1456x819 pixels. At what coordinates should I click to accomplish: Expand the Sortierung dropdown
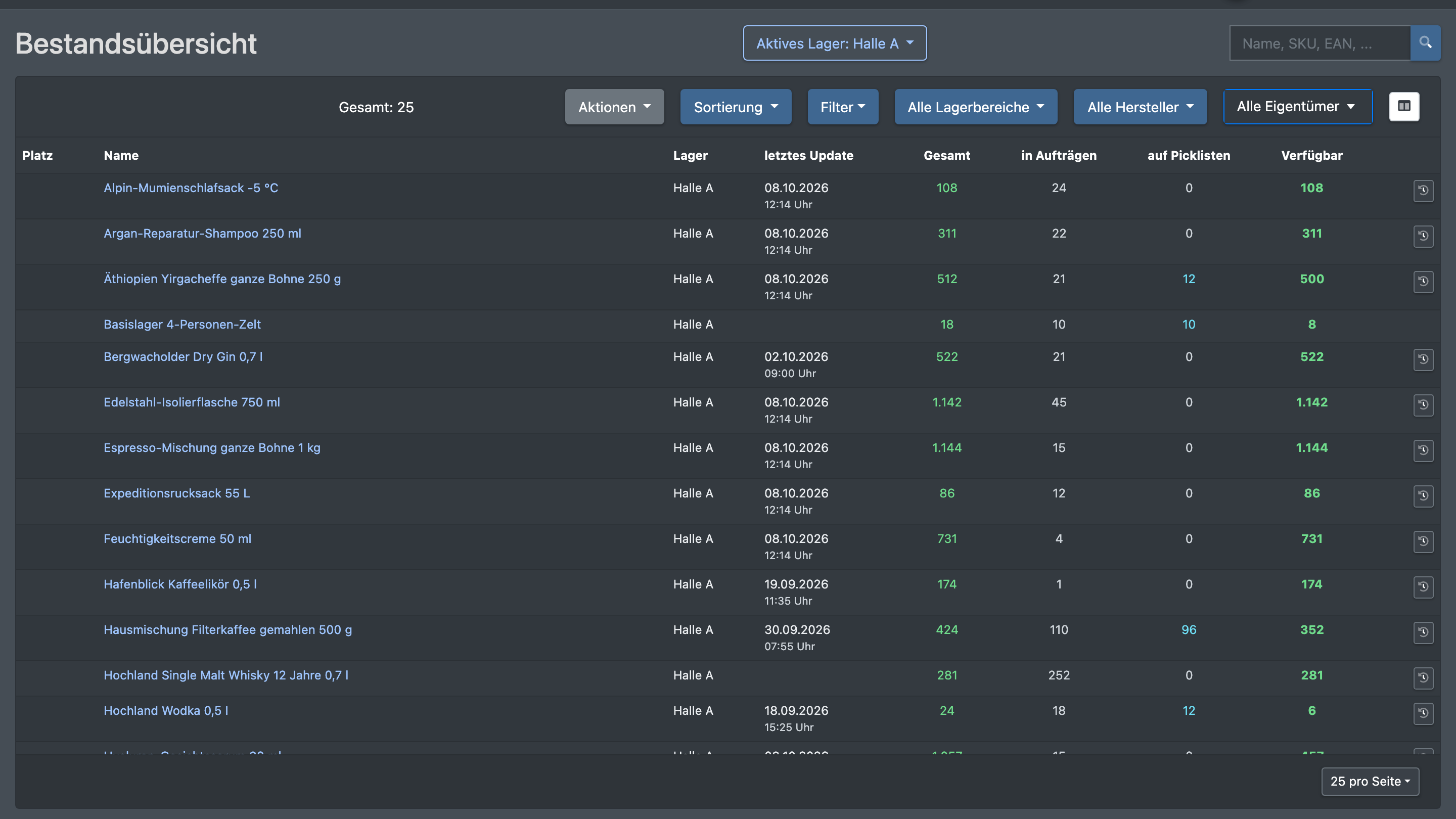(736, 107)
